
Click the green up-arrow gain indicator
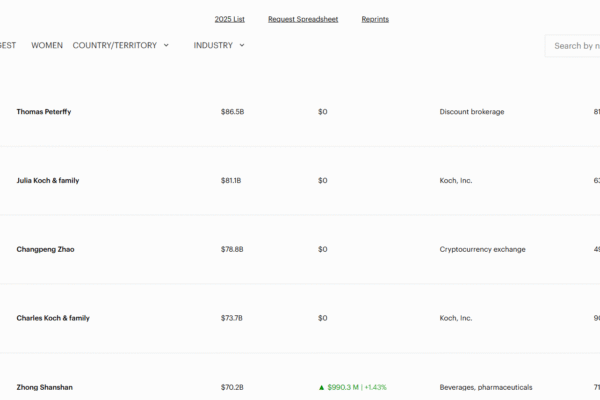coord(321,387)
